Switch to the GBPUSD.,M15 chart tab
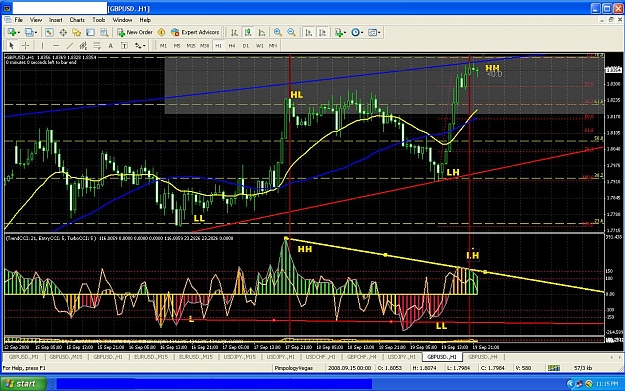625x391 pixels. [65, 357]
